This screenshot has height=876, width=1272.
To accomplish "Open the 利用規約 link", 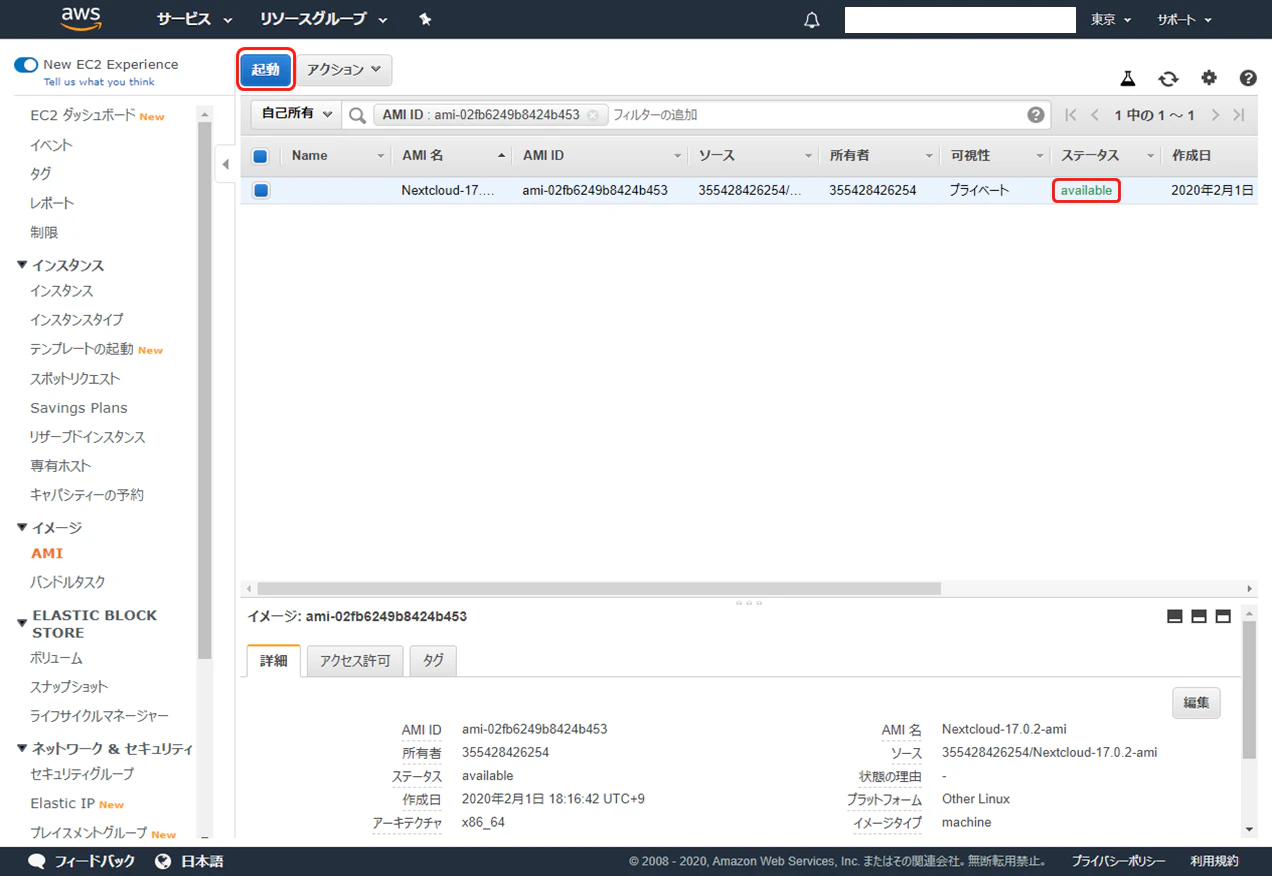I will [1214, 861].
